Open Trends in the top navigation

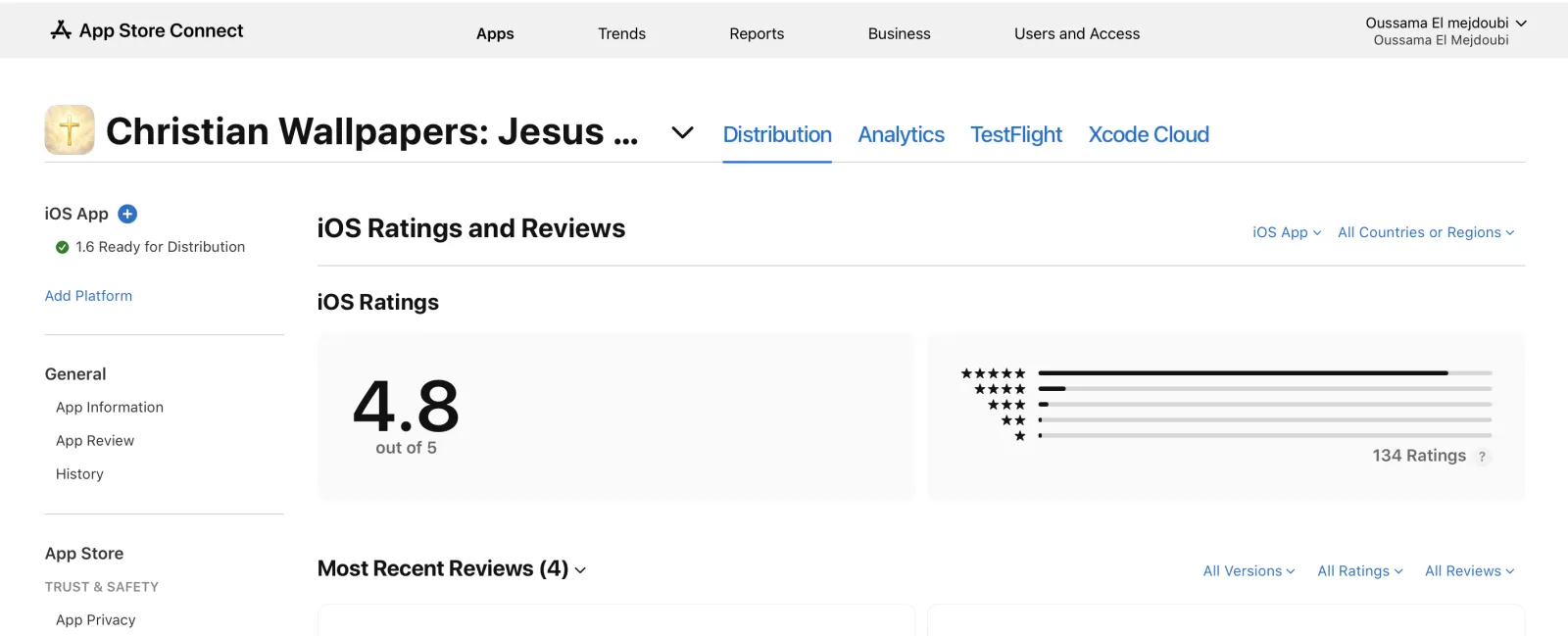[x=621, y=33]
